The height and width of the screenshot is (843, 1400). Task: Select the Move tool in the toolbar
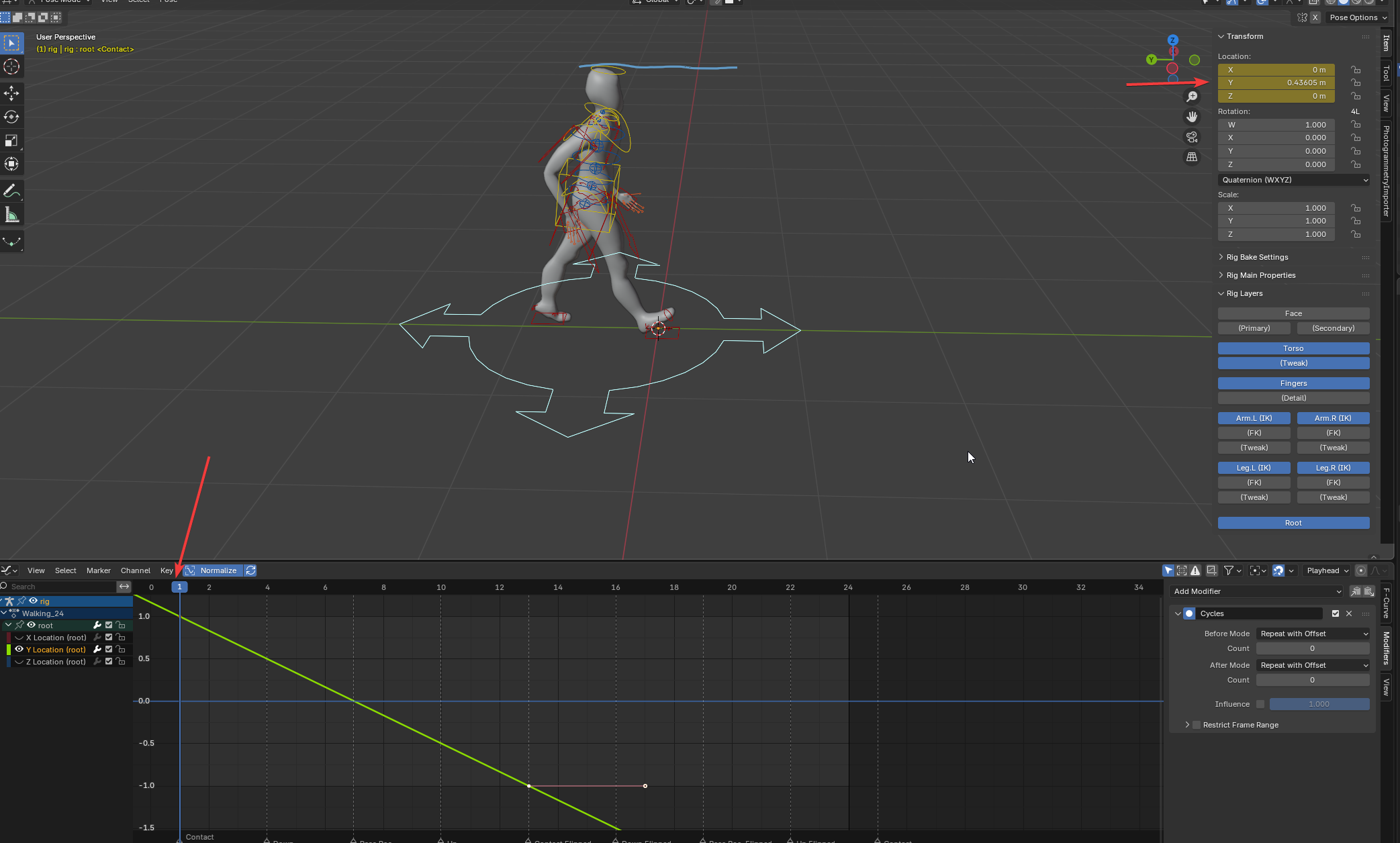point(11,93)
